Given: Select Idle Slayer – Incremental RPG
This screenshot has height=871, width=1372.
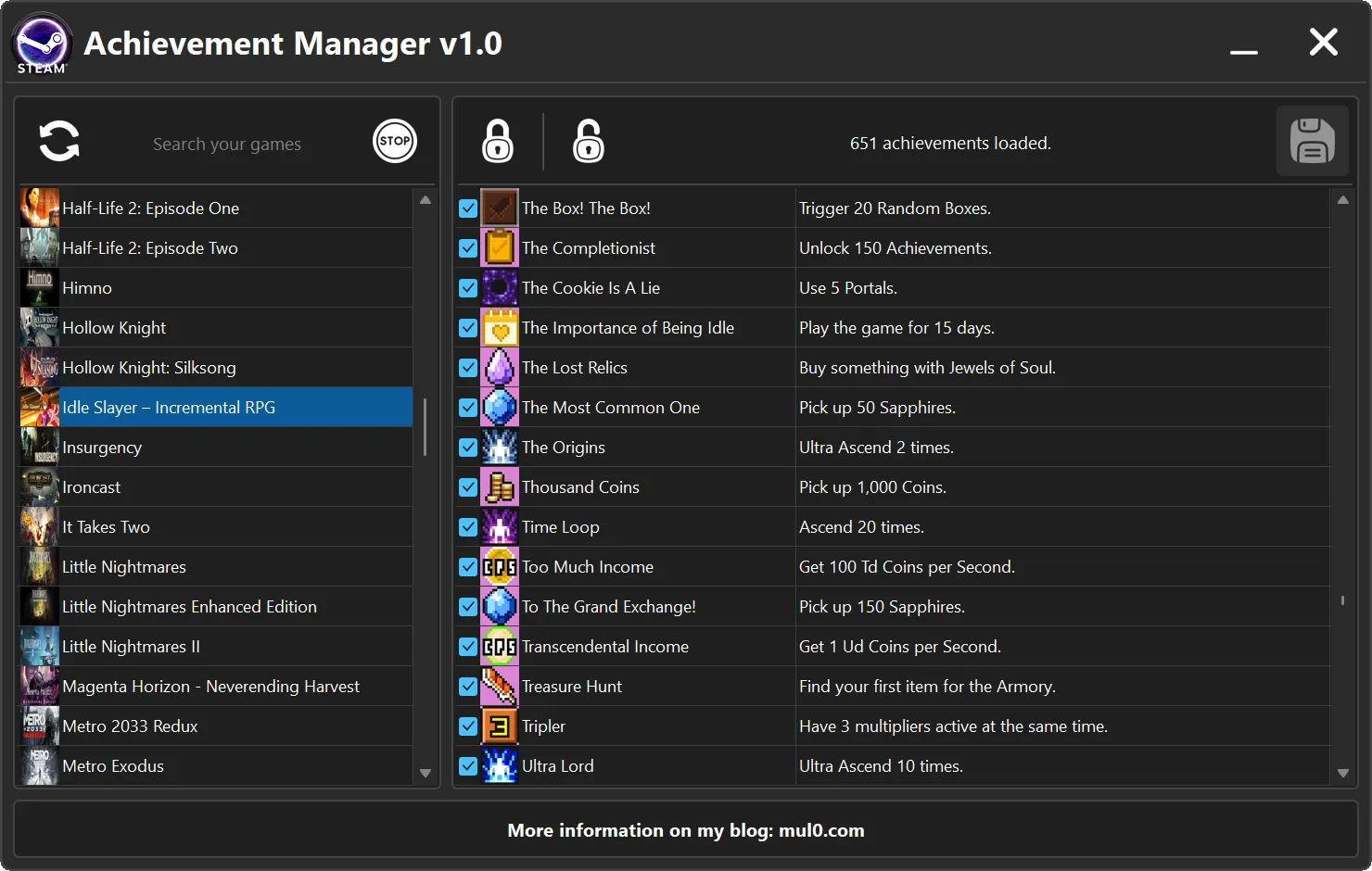Looking at the screenshot, I should pyautogui.click(x=217, y=408).
